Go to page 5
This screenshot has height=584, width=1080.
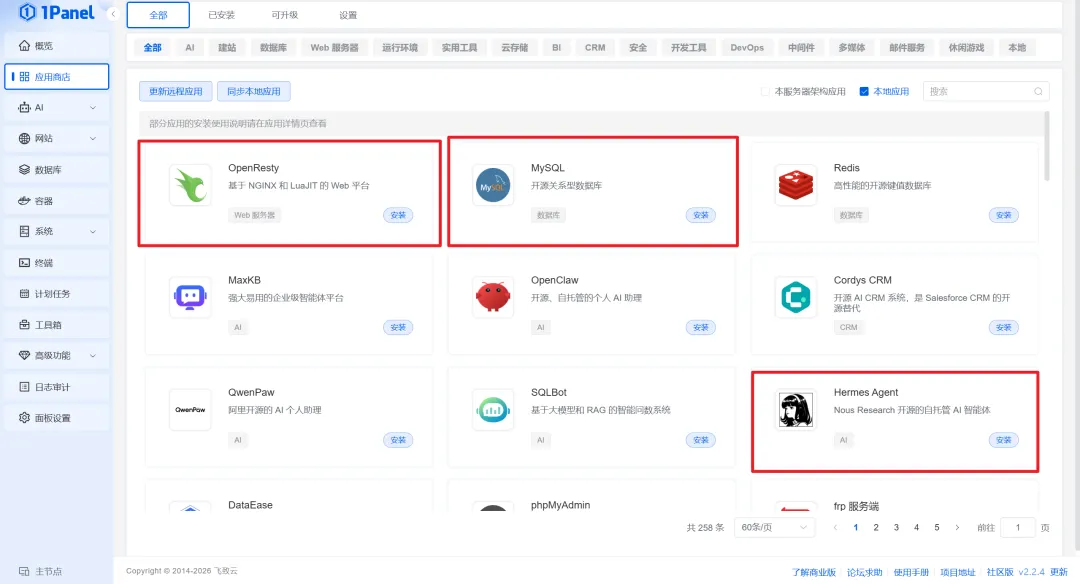937,528
